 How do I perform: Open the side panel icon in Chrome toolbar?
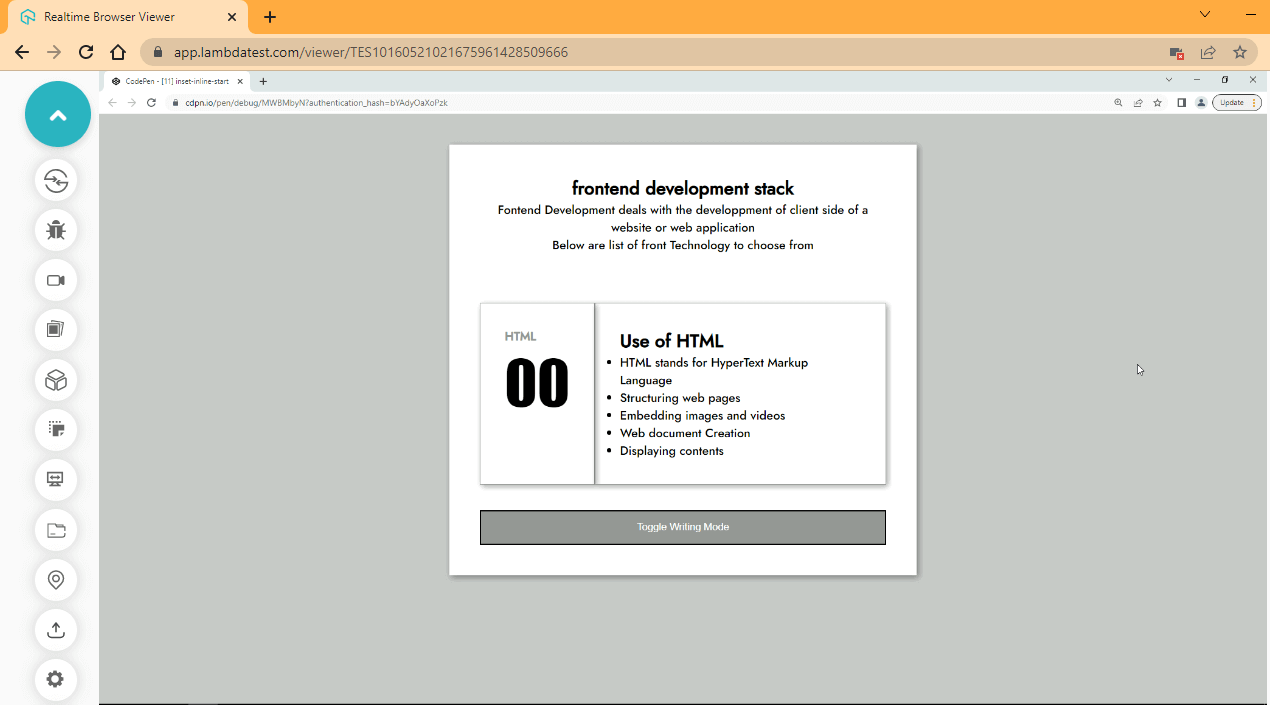(1181, 102)
